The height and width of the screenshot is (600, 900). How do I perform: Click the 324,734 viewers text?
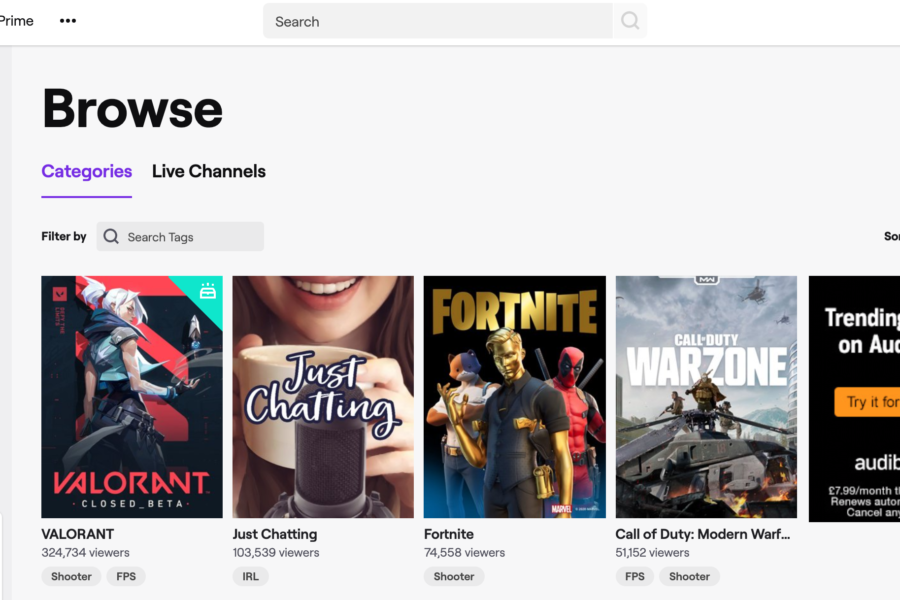click(86, 552)
